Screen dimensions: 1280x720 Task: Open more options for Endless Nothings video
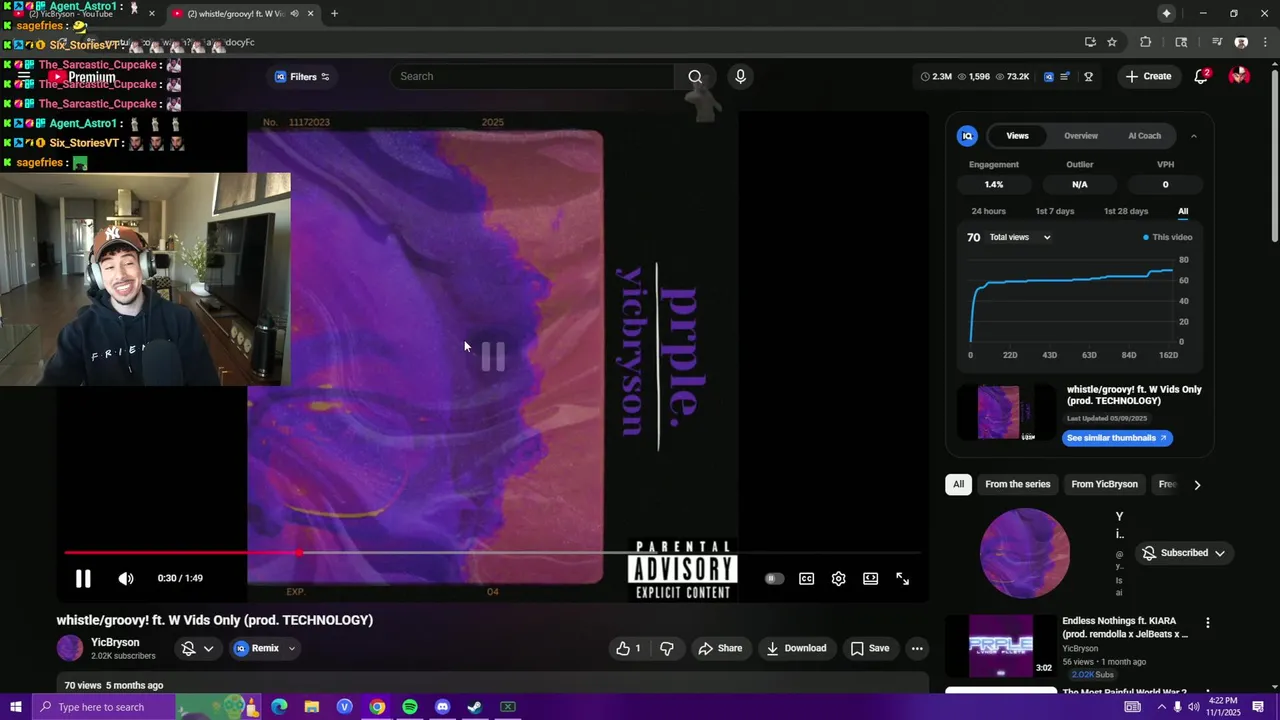(x=1207, y=622)
